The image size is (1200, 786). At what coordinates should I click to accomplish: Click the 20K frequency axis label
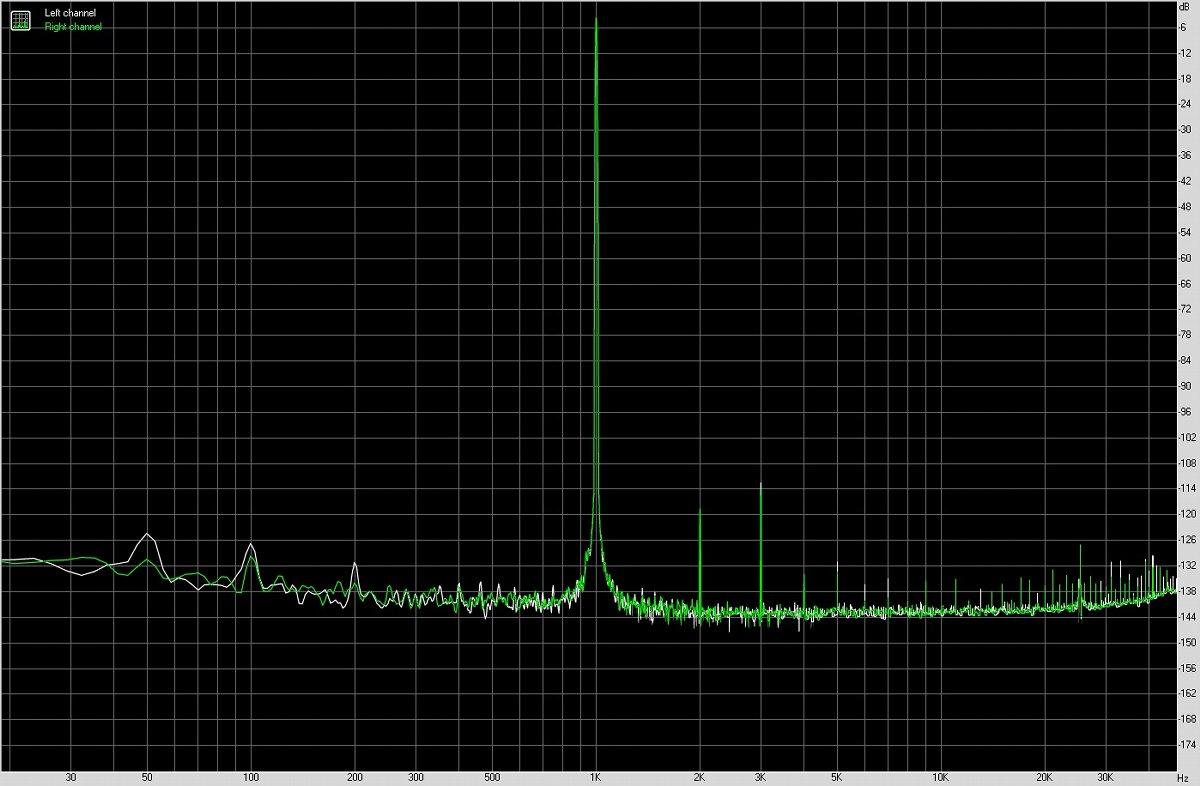(x=1044, y=777)
